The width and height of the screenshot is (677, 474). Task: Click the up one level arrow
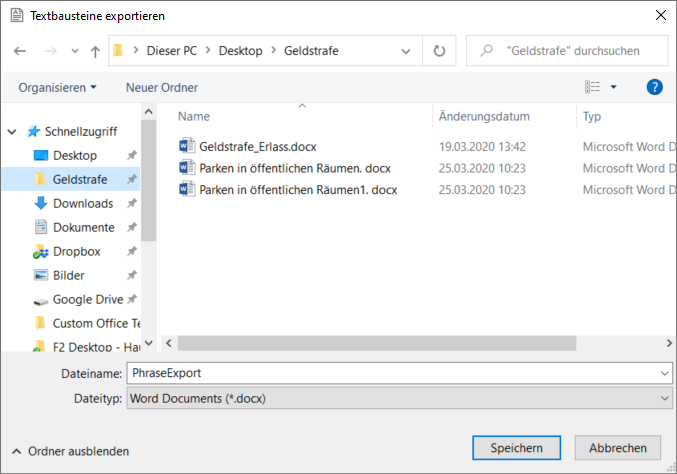(x=95, y=51)
